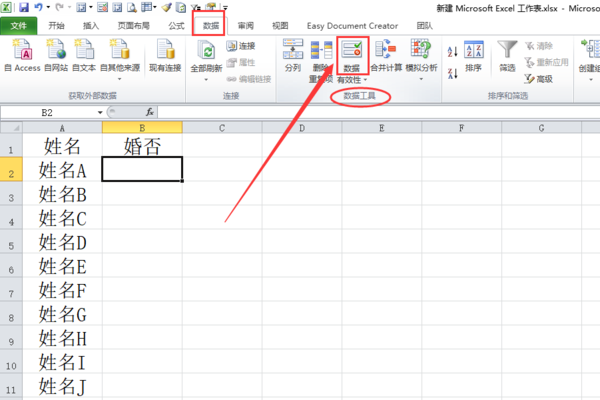Click cell containing 姓名C
This screenshot has width=600, height=400.
coord(62,218)
